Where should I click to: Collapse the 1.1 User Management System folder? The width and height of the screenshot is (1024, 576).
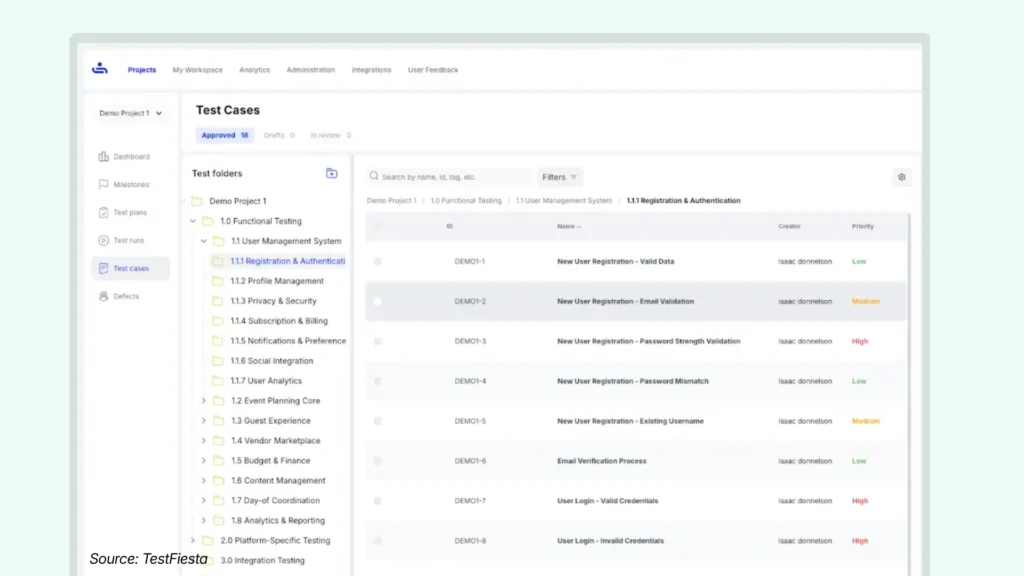[203, 241]
